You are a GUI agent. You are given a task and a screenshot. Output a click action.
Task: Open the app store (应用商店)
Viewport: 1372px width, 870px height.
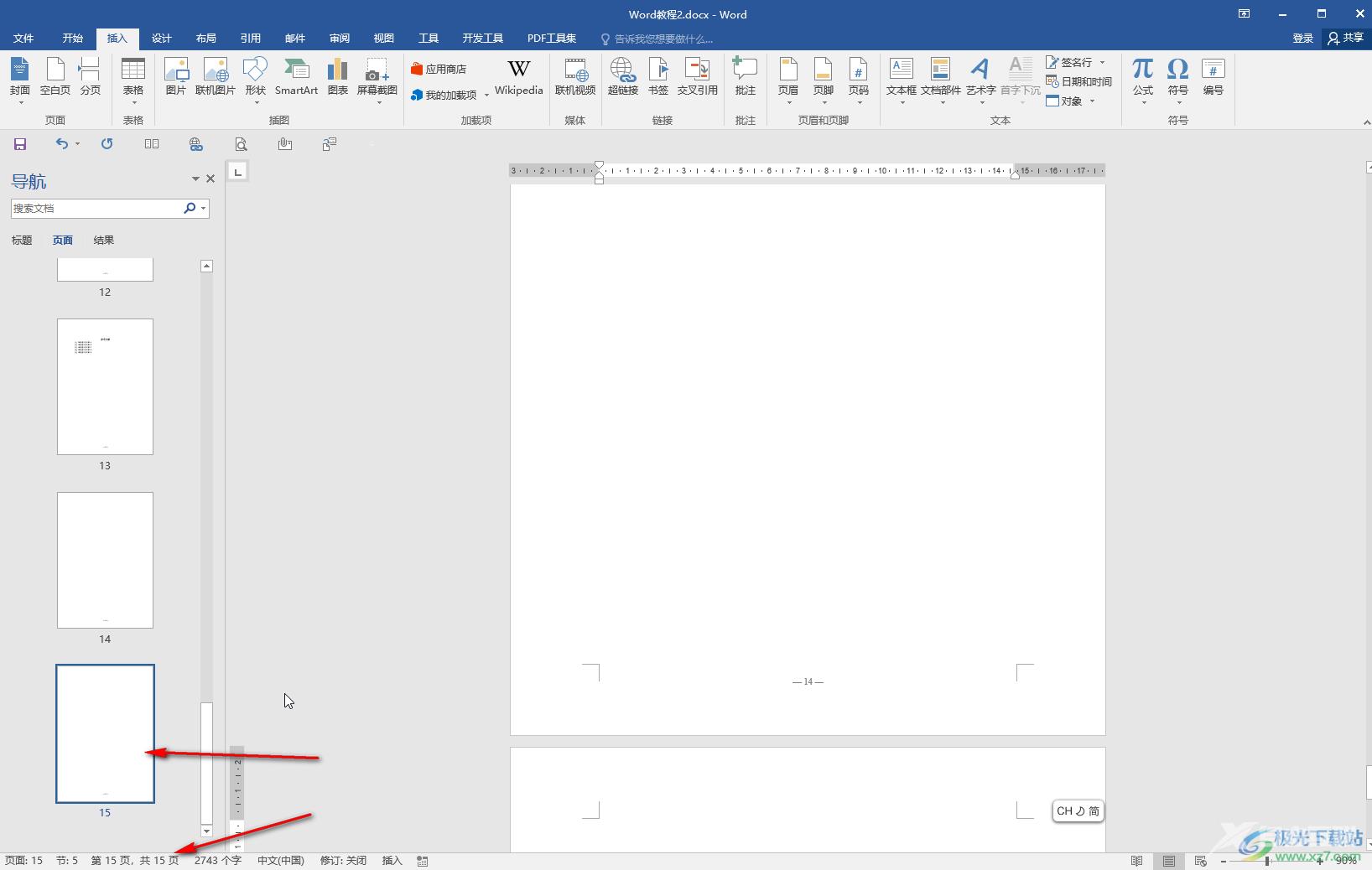[439, 69]
